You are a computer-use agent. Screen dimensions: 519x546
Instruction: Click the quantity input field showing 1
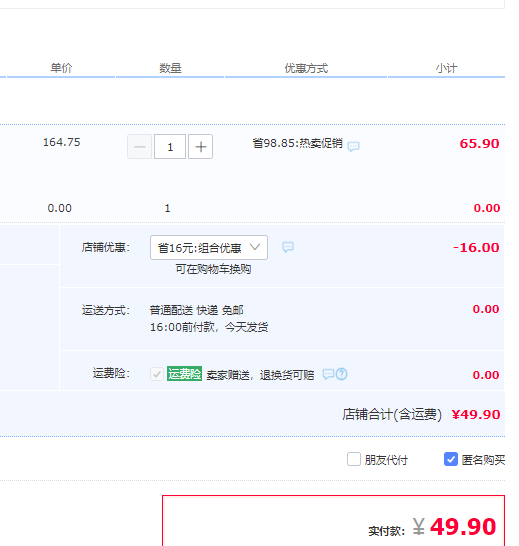170,147
